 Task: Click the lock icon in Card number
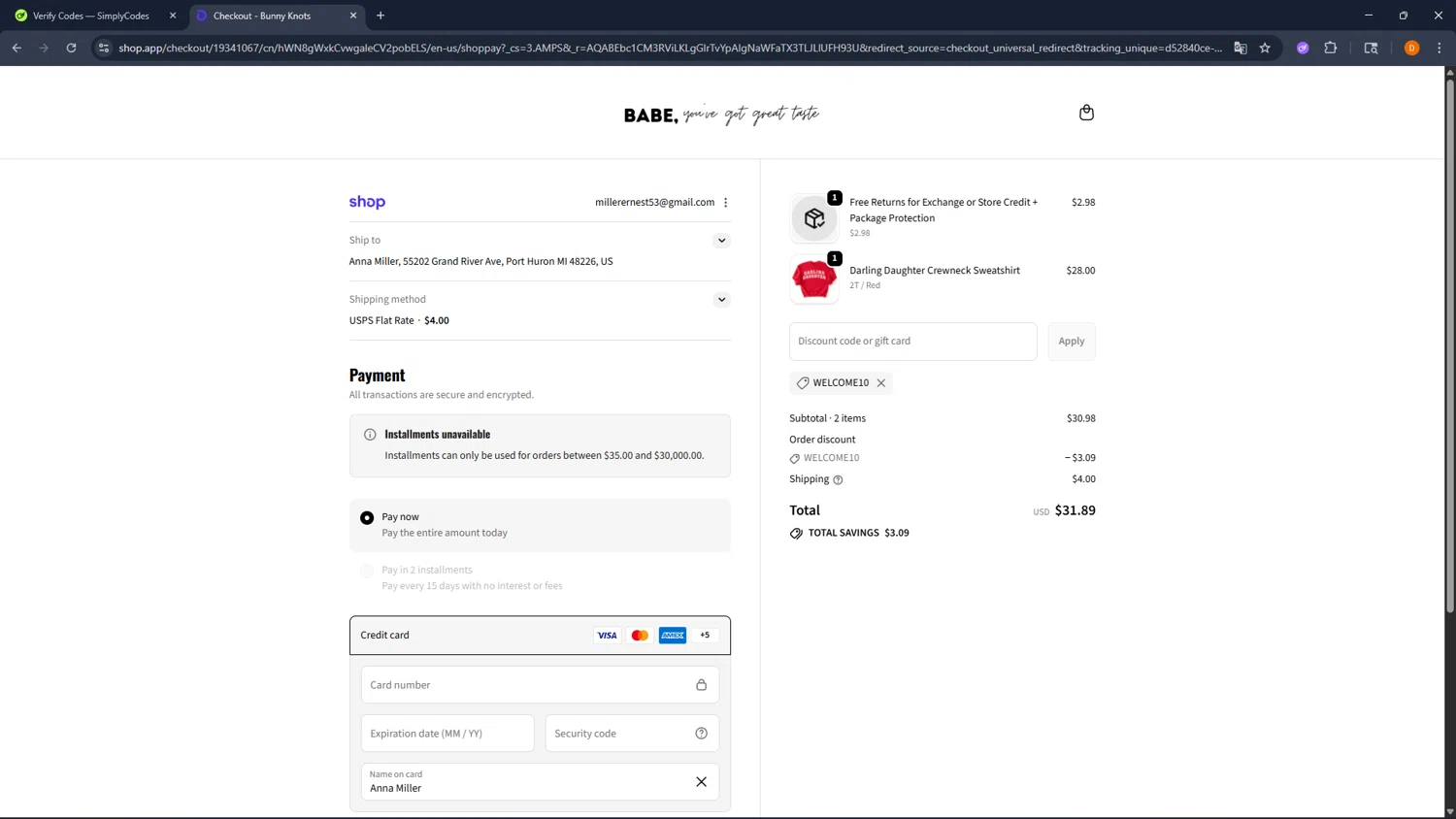(701, 685)
